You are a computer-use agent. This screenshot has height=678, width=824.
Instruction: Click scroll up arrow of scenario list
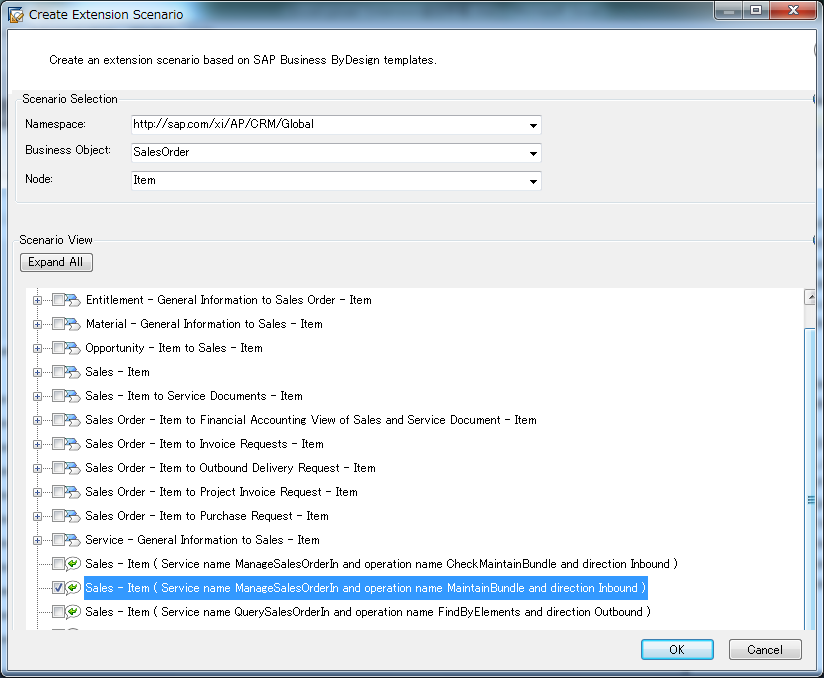click(x=810, y=297)
